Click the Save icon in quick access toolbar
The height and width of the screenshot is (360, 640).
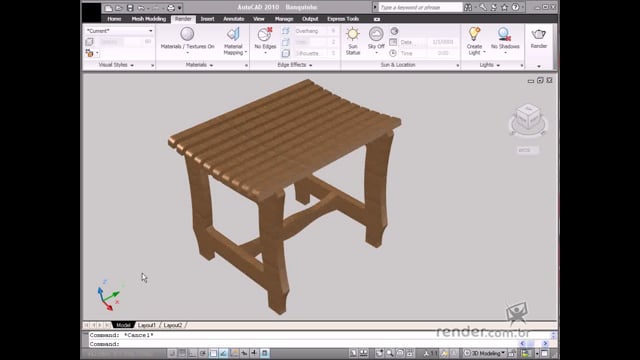point(130,8)
